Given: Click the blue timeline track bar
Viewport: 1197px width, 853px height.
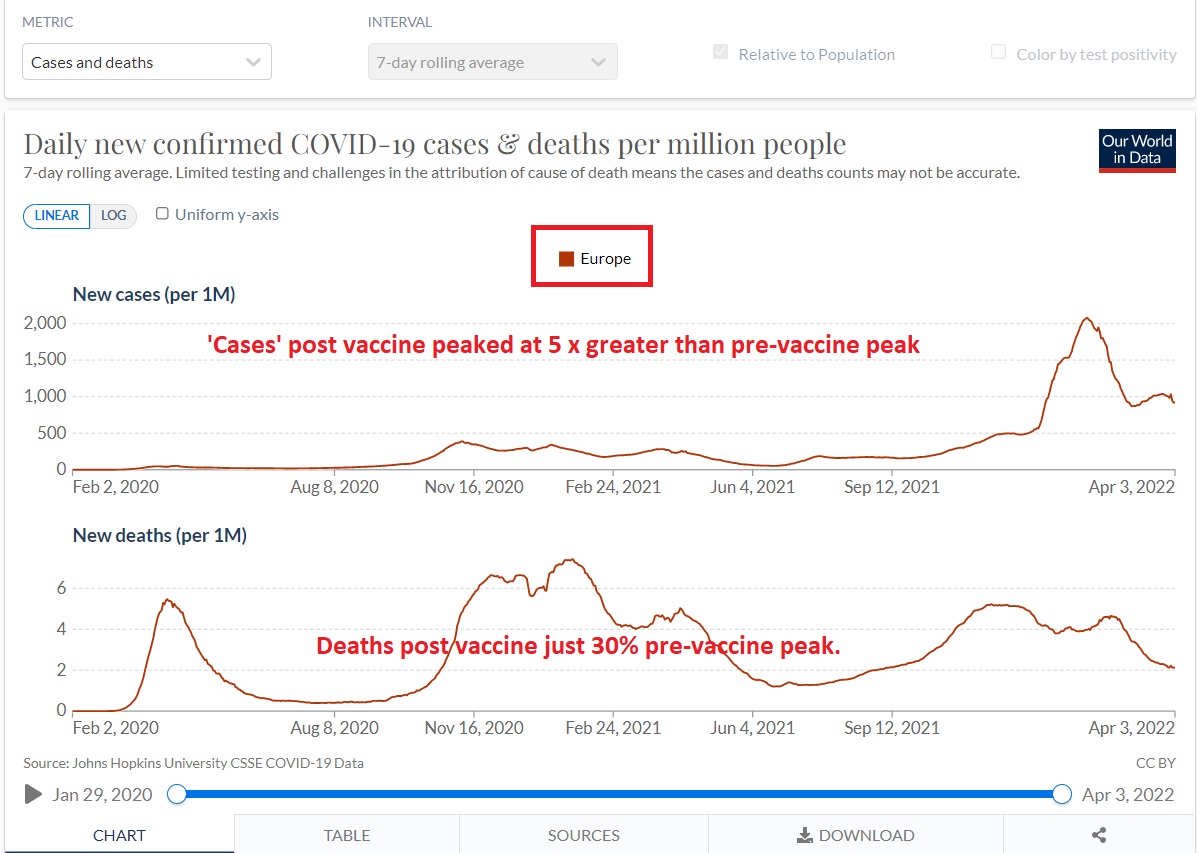Looking at the screenshot, I should [620, 794].
